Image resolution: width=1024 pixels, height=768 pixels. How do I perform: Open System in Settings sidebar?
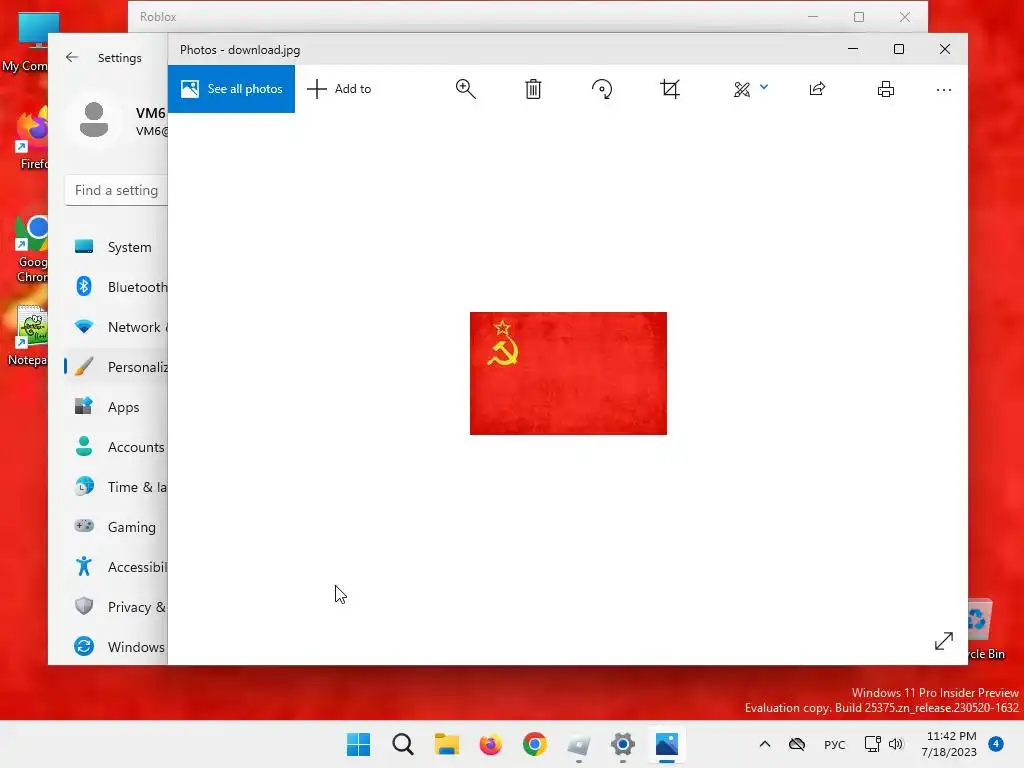pyautogui.click(x=116, y=247)
